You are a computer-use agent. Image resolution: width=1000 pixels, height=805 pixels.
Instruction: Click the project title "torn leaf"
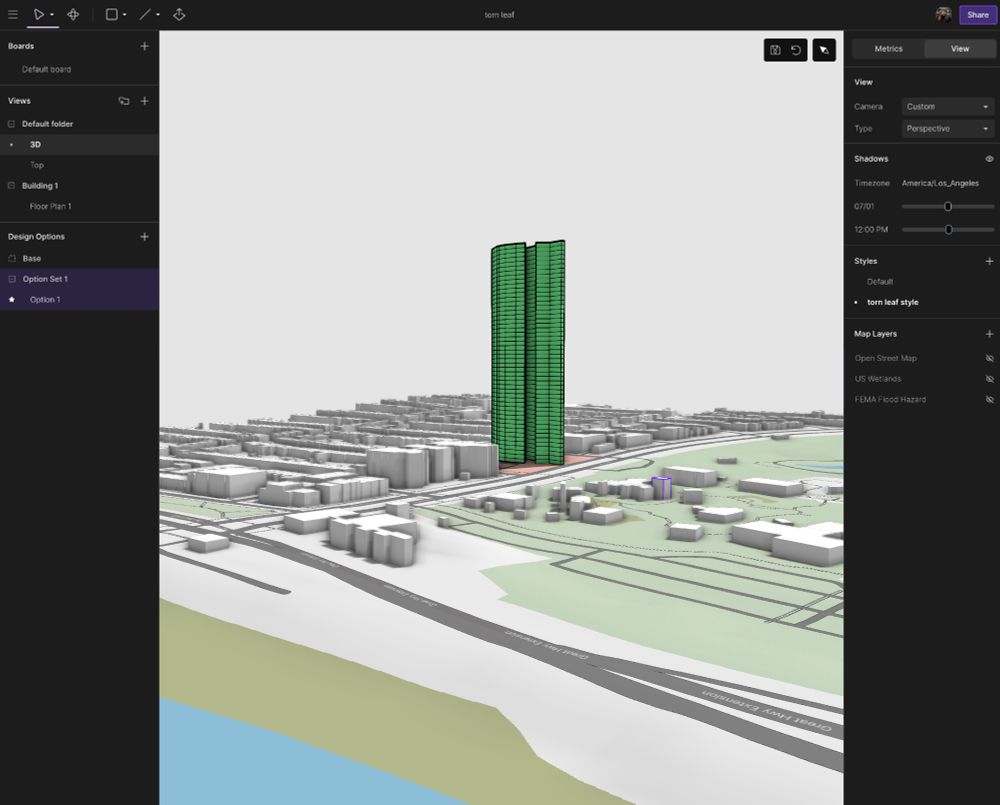pos(499,15)
